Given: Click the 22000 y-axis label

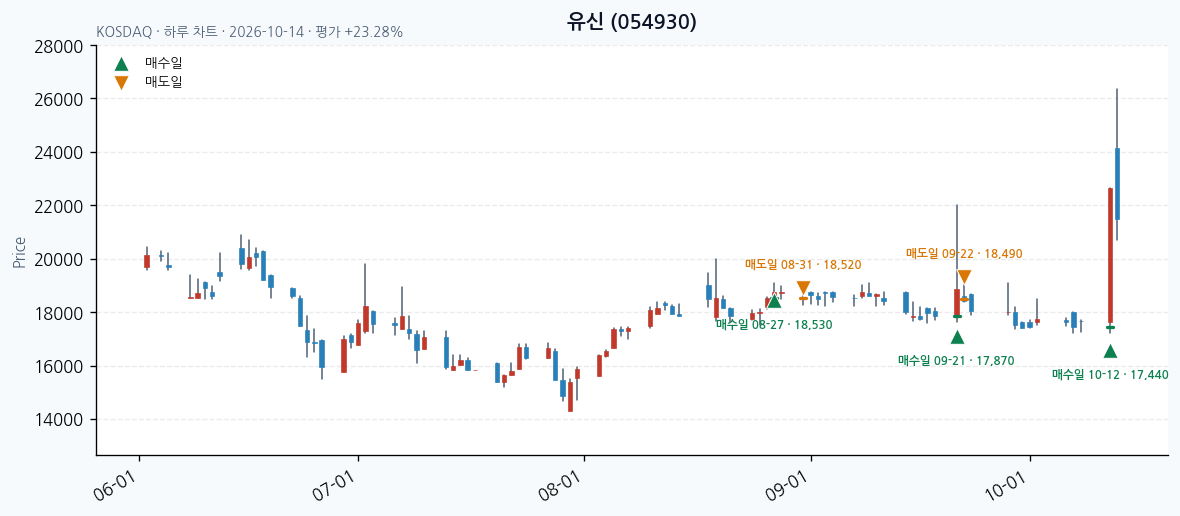Looking at the screenshot, I should click(x=59, y=206).
